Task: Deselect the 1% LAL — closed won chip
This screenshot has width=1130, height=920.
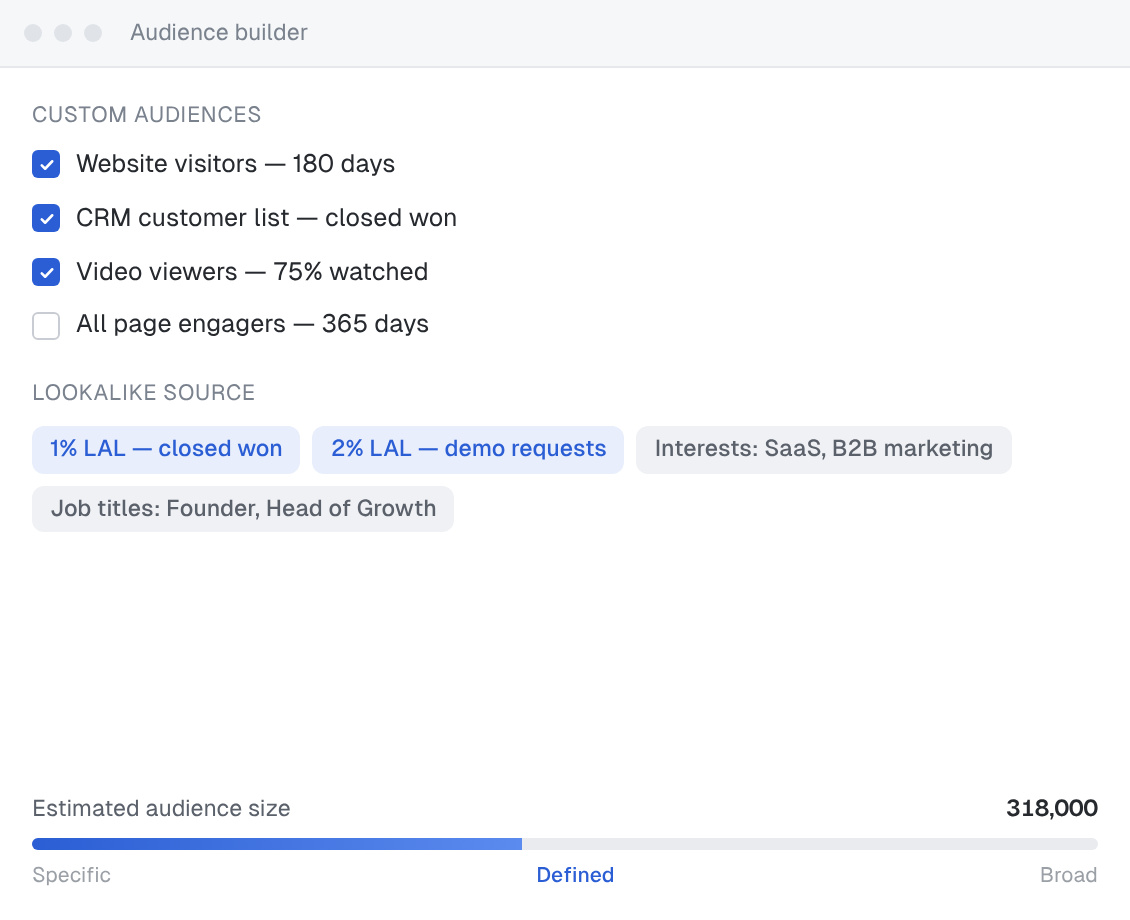Action: point(166,450)
